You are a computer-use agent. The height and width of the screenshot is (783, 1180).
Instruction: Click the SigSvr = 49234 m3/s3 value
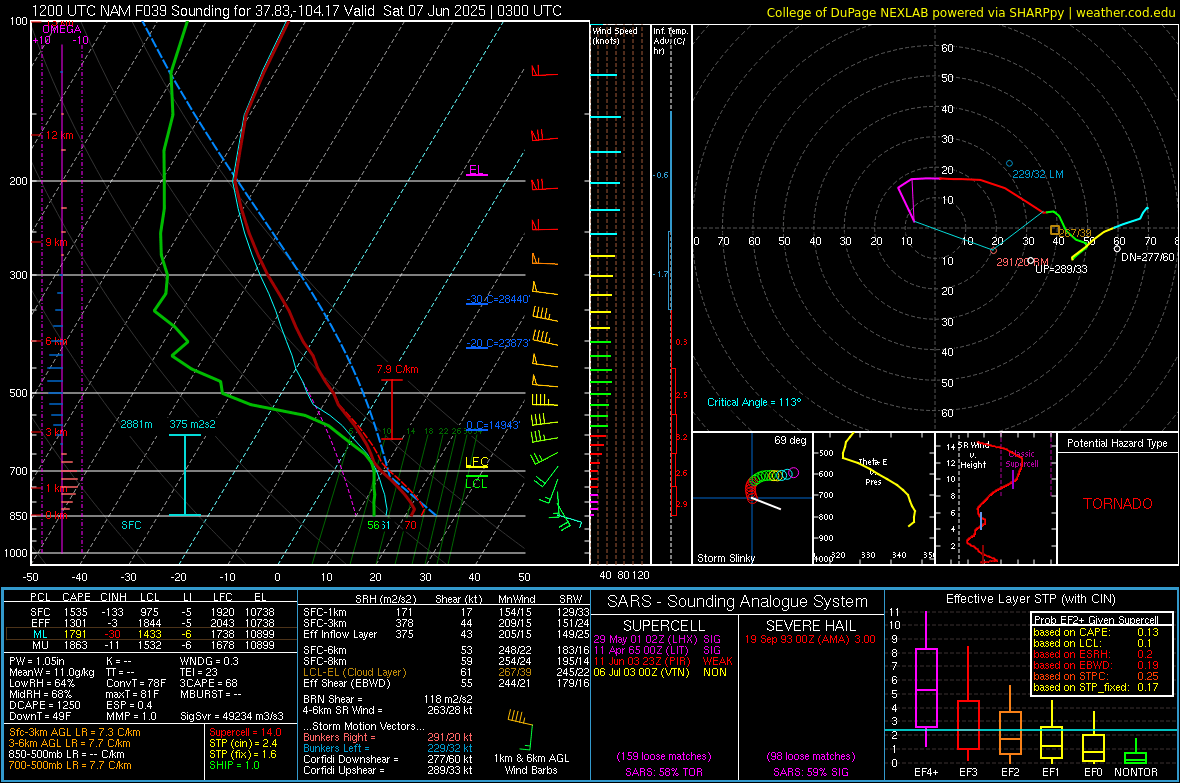coord(232,716)
